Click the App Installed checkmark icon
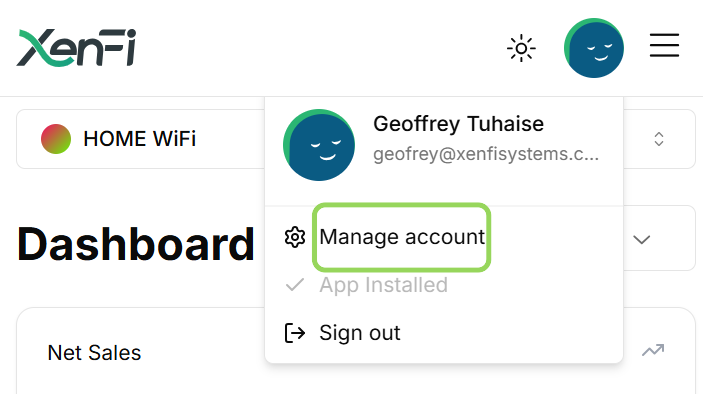Image resolution: width=703 pixels, height=394 pixels. 295,285
